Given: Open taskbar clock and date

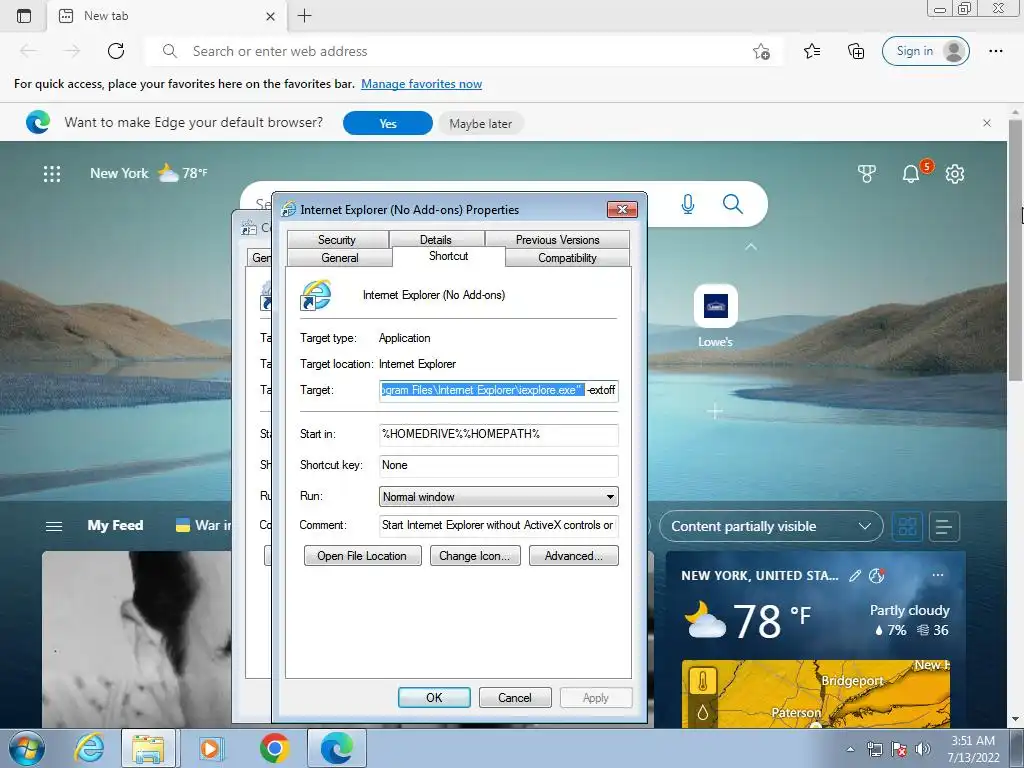Looking at the screenshot, I should (x=973, y=749).
